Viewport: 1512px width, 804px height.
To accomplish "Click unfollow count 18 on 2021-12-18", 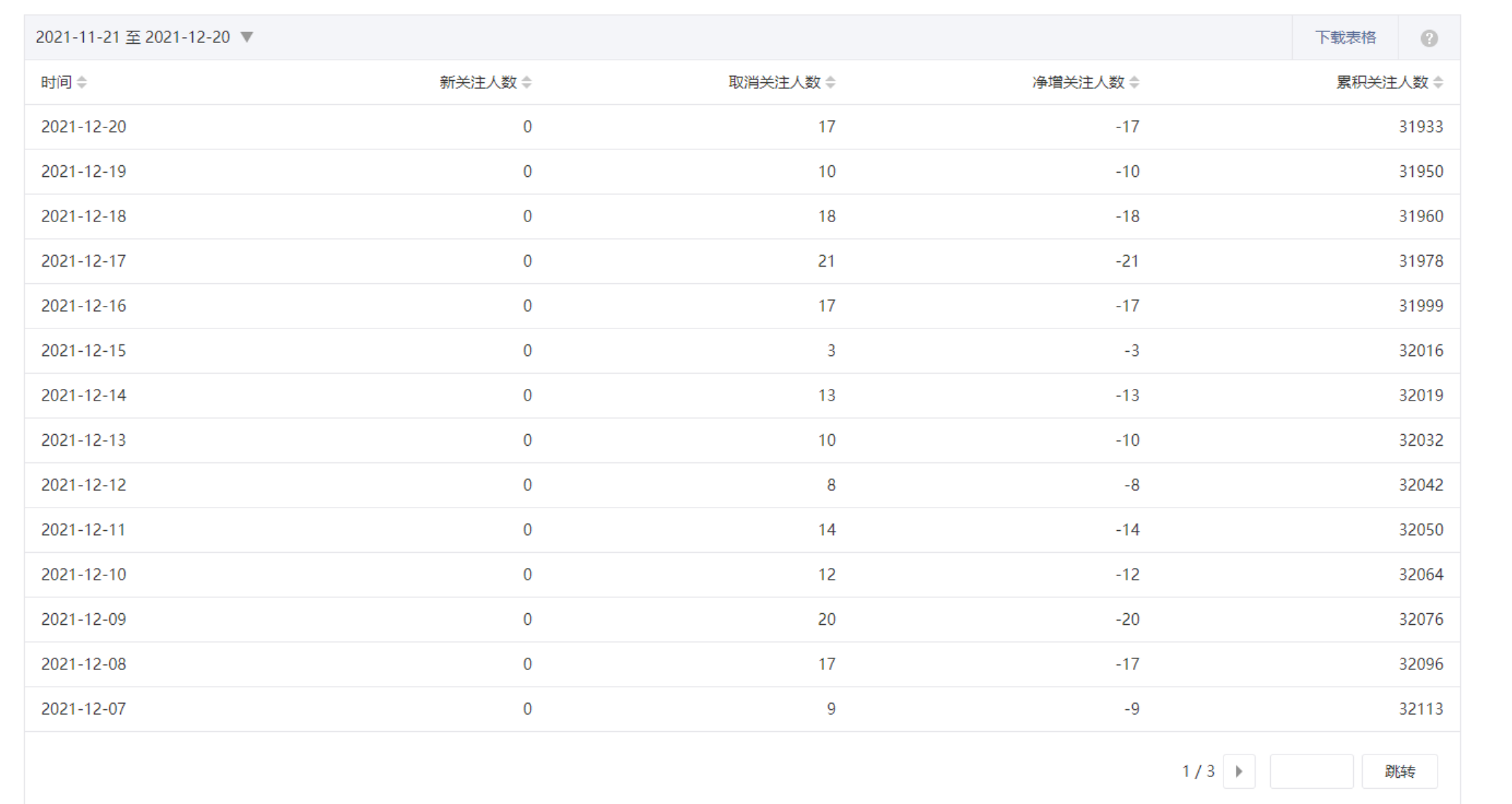I will [826, 216].
